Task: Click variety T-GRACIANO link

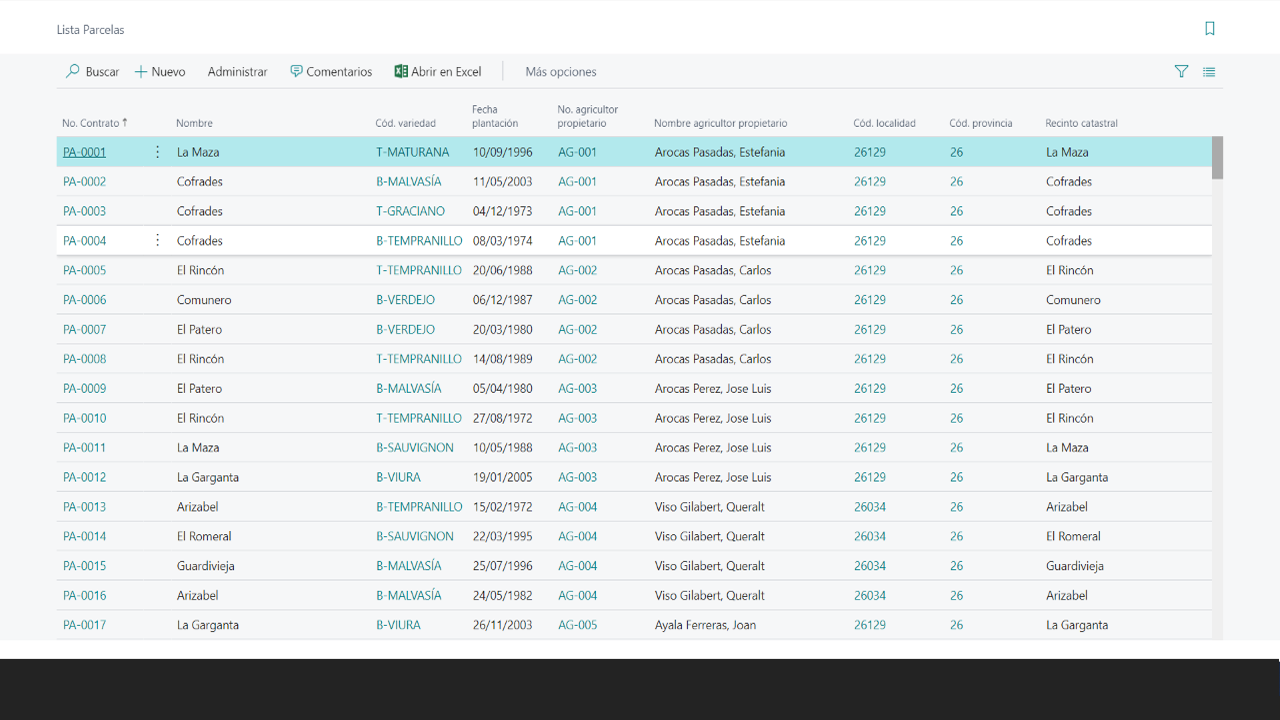Action: point(411,211)
